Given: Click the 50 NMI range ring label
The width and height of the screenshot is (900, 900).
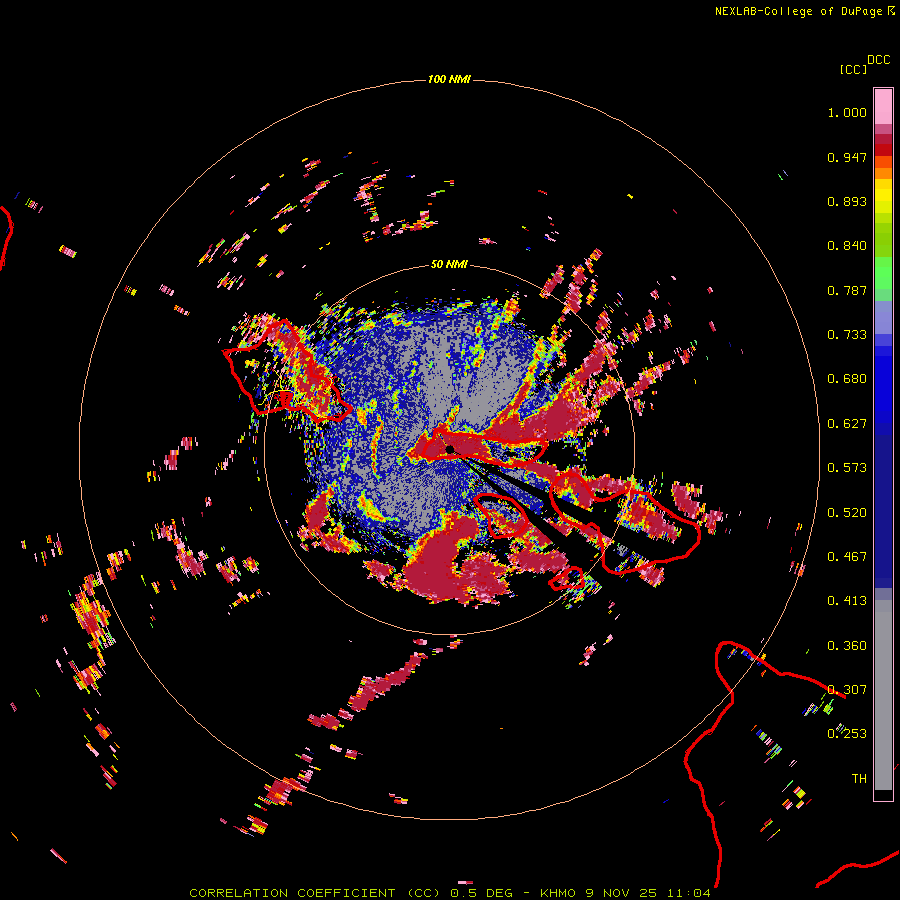Looking at the screenshot, I should pyautogui.click(x=449, y=265).
